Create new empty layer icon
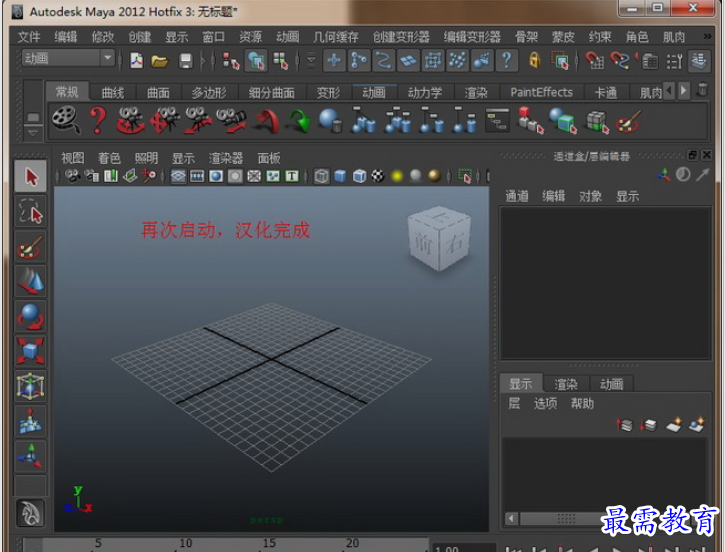The image size is (725, 552). pyautogui.click(x=674, y=424)
